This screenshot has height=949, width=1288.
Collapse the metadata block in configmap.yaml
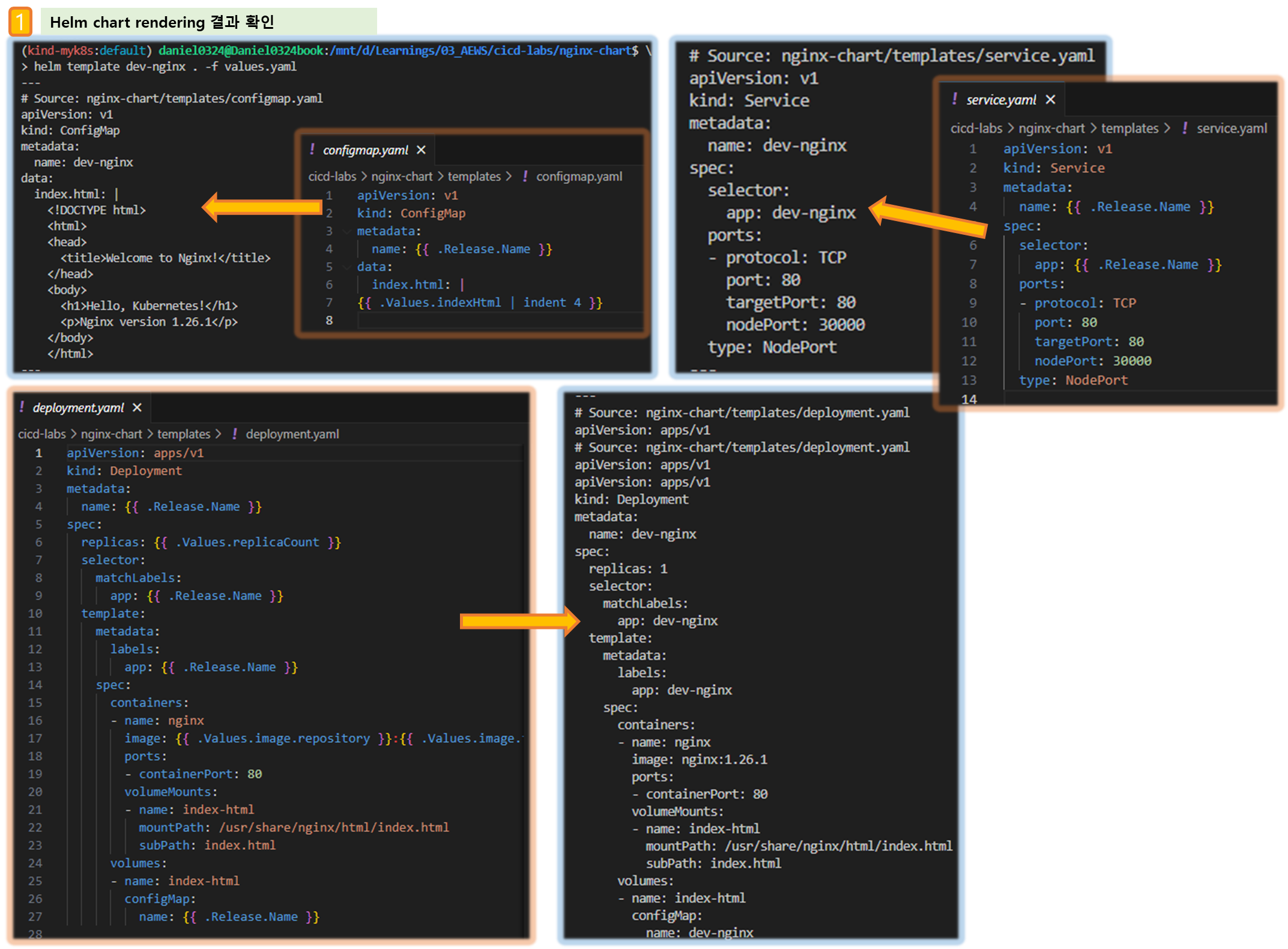346,231
